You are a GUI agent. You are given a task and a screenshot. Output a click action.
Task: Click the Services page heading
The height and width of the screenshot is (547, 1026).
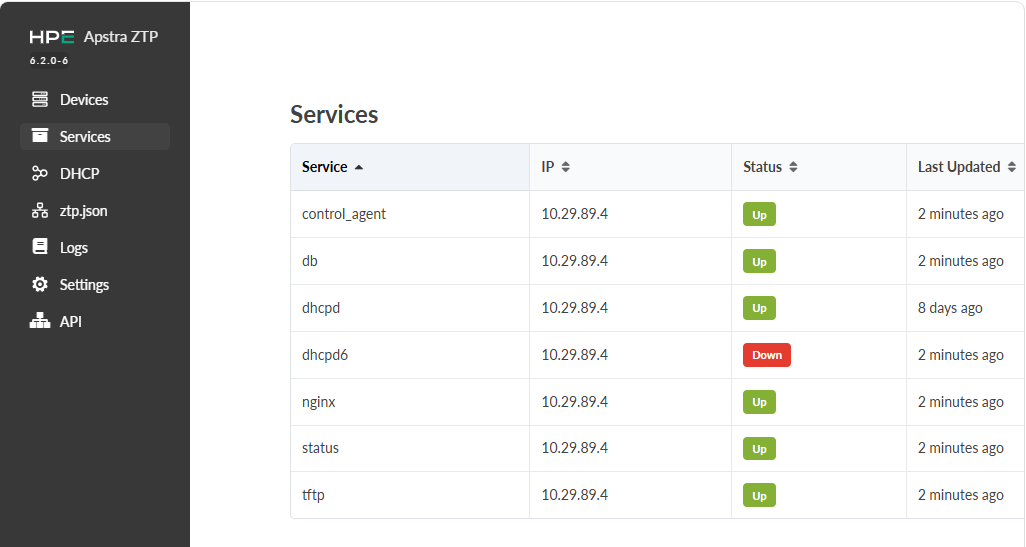(x=334, y=115)
